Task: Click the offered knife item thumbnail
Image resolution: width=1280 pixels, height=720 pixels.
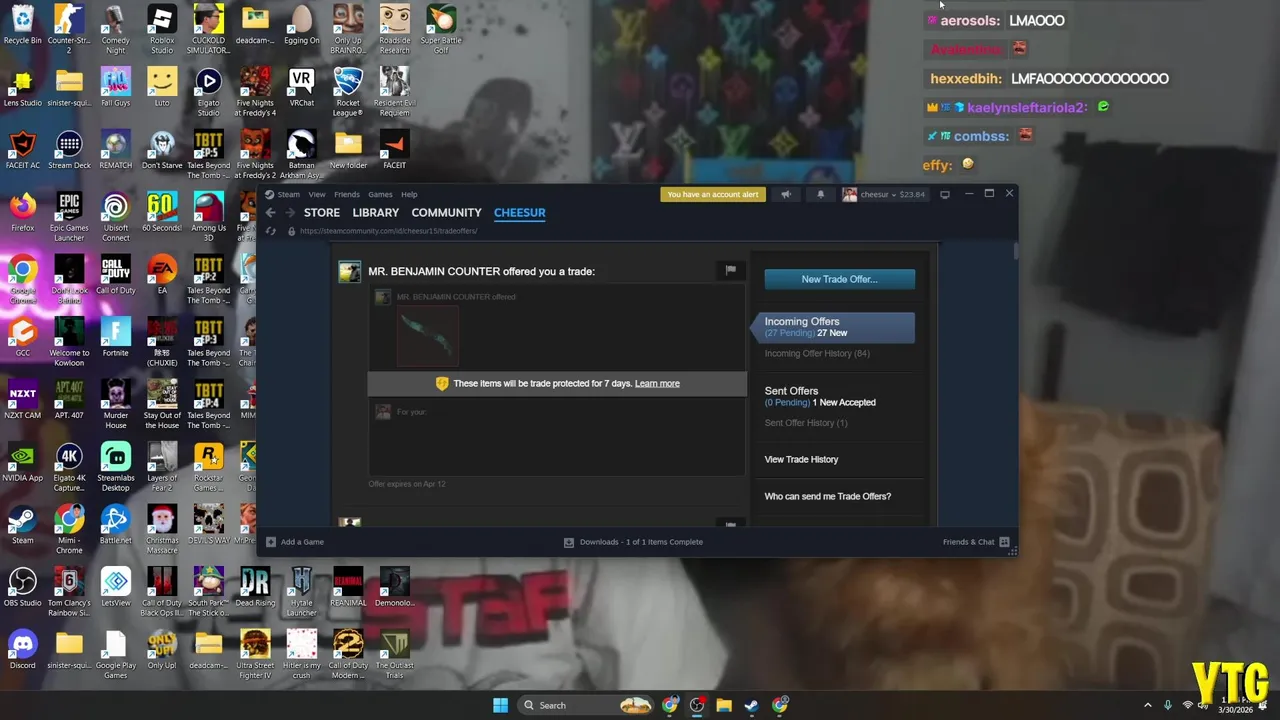Action: pyautogui.click(x=428, y=336)
